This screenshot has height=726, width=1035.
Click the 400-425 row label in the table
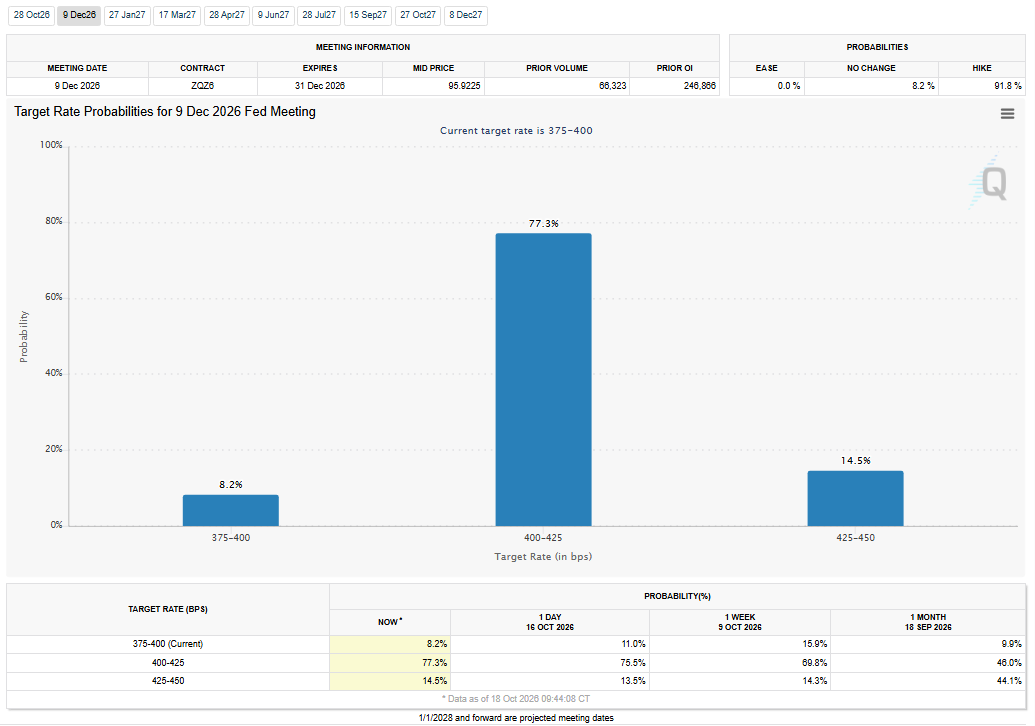(x=168, y=663)
